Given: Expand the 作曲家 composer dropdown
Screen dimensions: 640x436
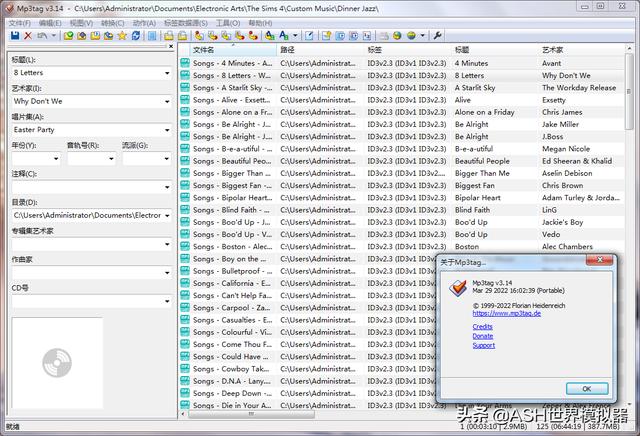Looking at the screenshot, I should [167, 273].
